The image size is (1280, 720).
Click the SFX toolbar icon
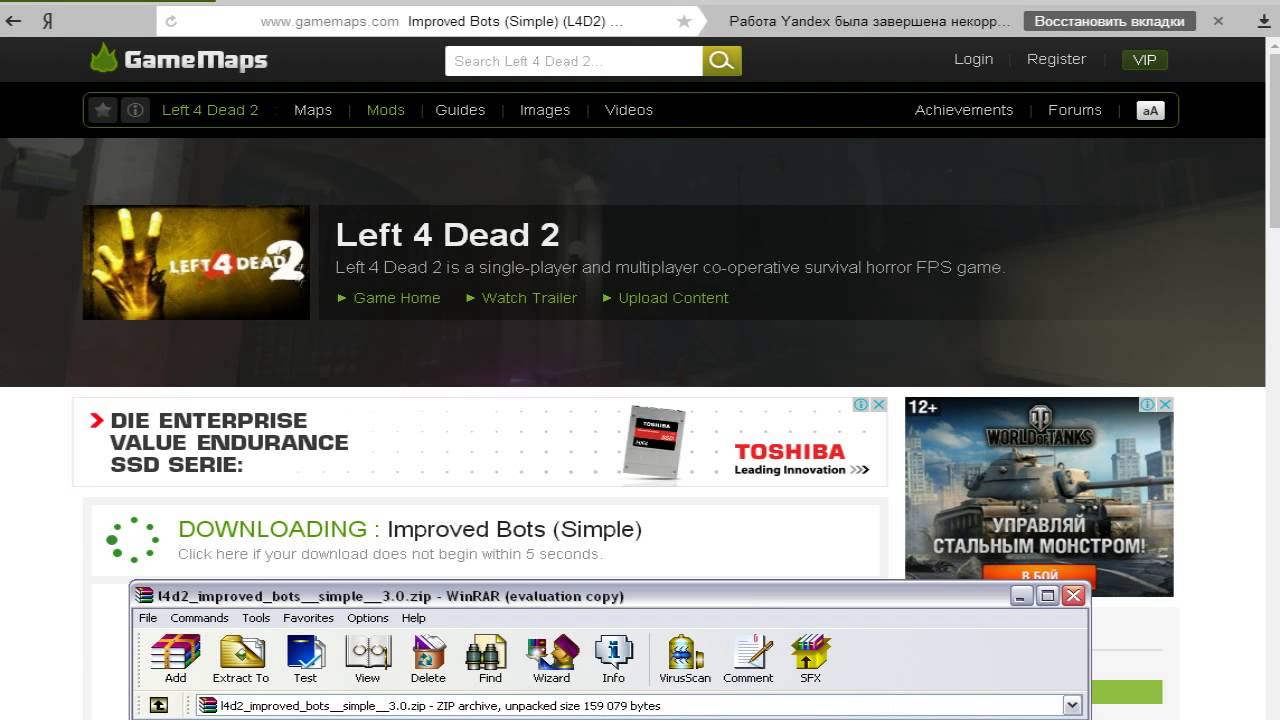pyautogui.click(x=810, y=659)
